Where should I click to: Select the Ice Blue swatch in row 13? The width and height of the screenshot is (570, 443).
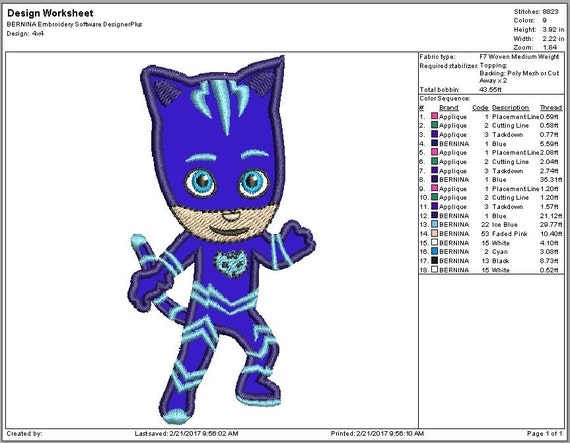pyautogui.click(x=434, y=224)
